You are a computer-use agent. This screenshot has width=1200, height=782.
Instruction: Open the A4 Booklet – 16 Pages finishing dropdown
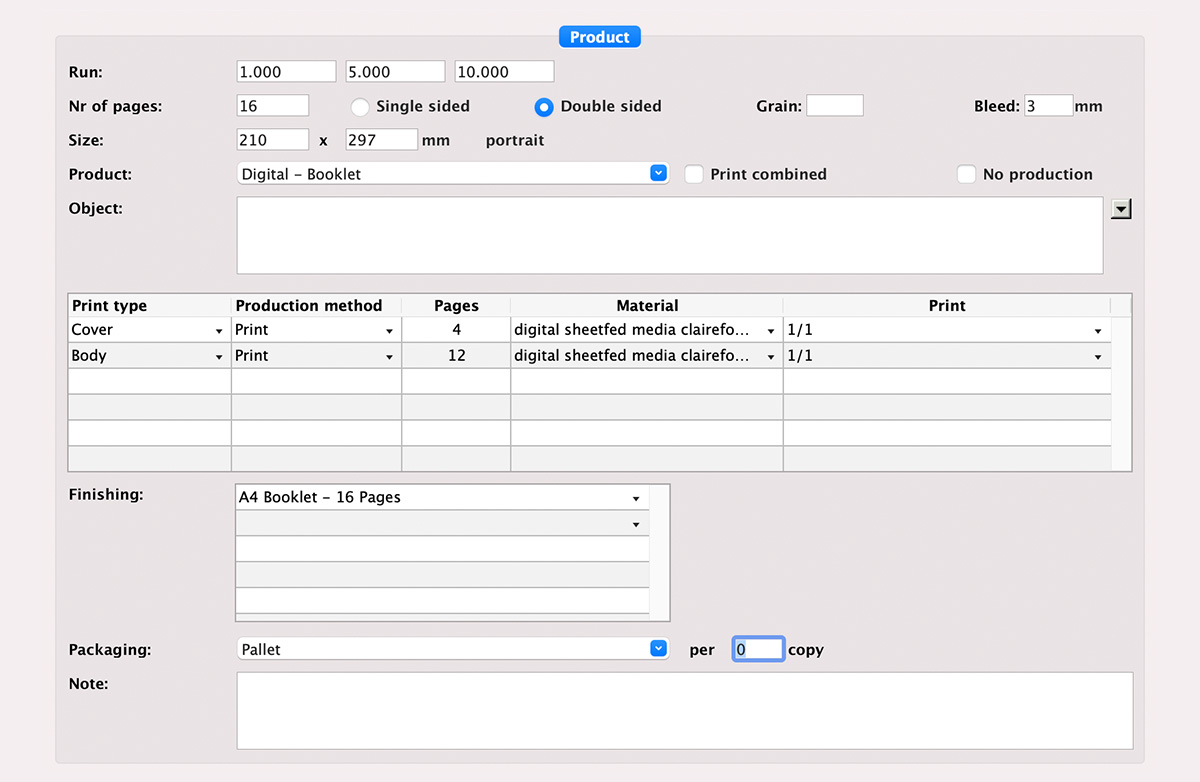point(636,498)
